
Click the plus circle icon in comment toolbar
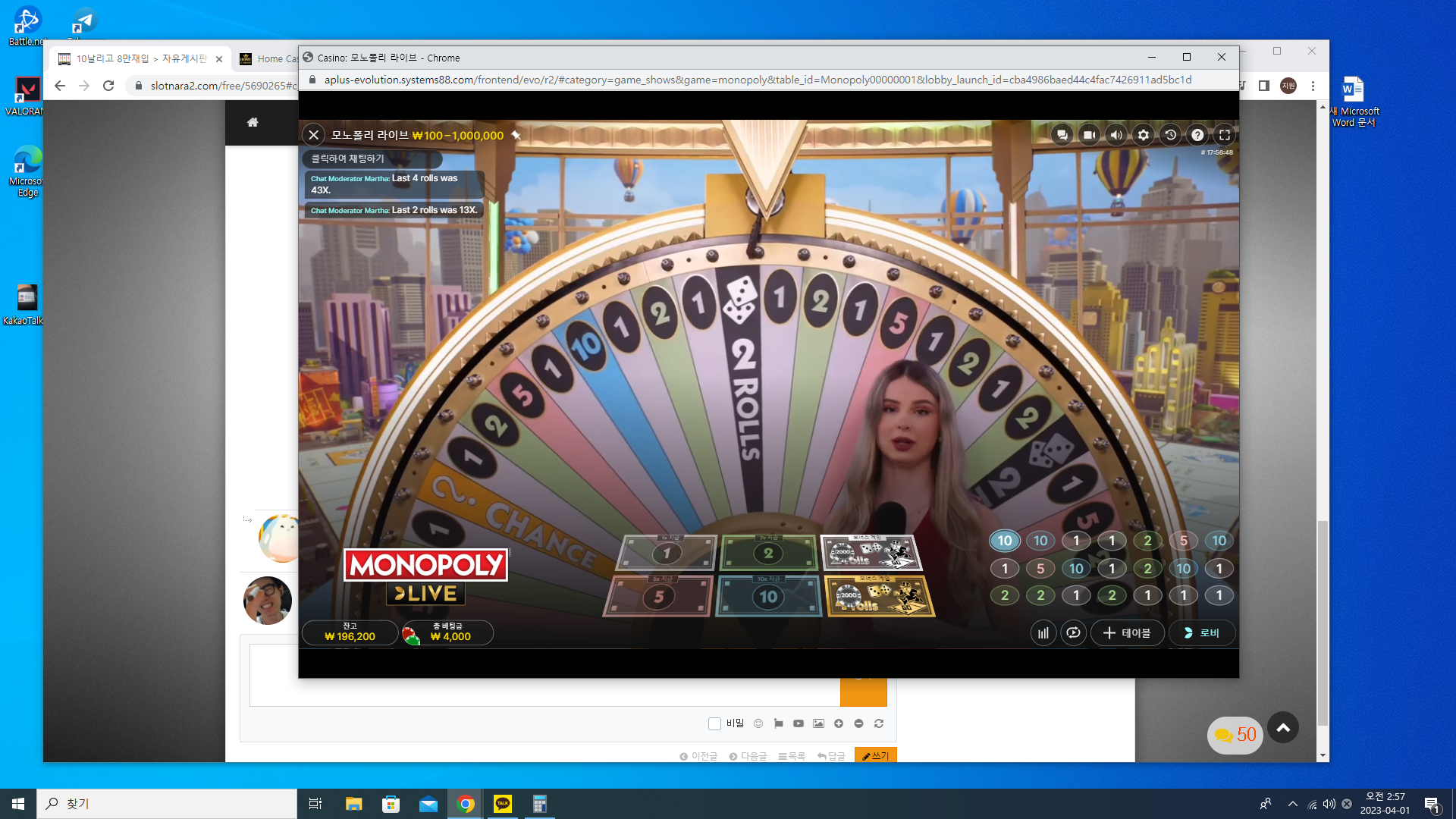click(x=839, y=723)
